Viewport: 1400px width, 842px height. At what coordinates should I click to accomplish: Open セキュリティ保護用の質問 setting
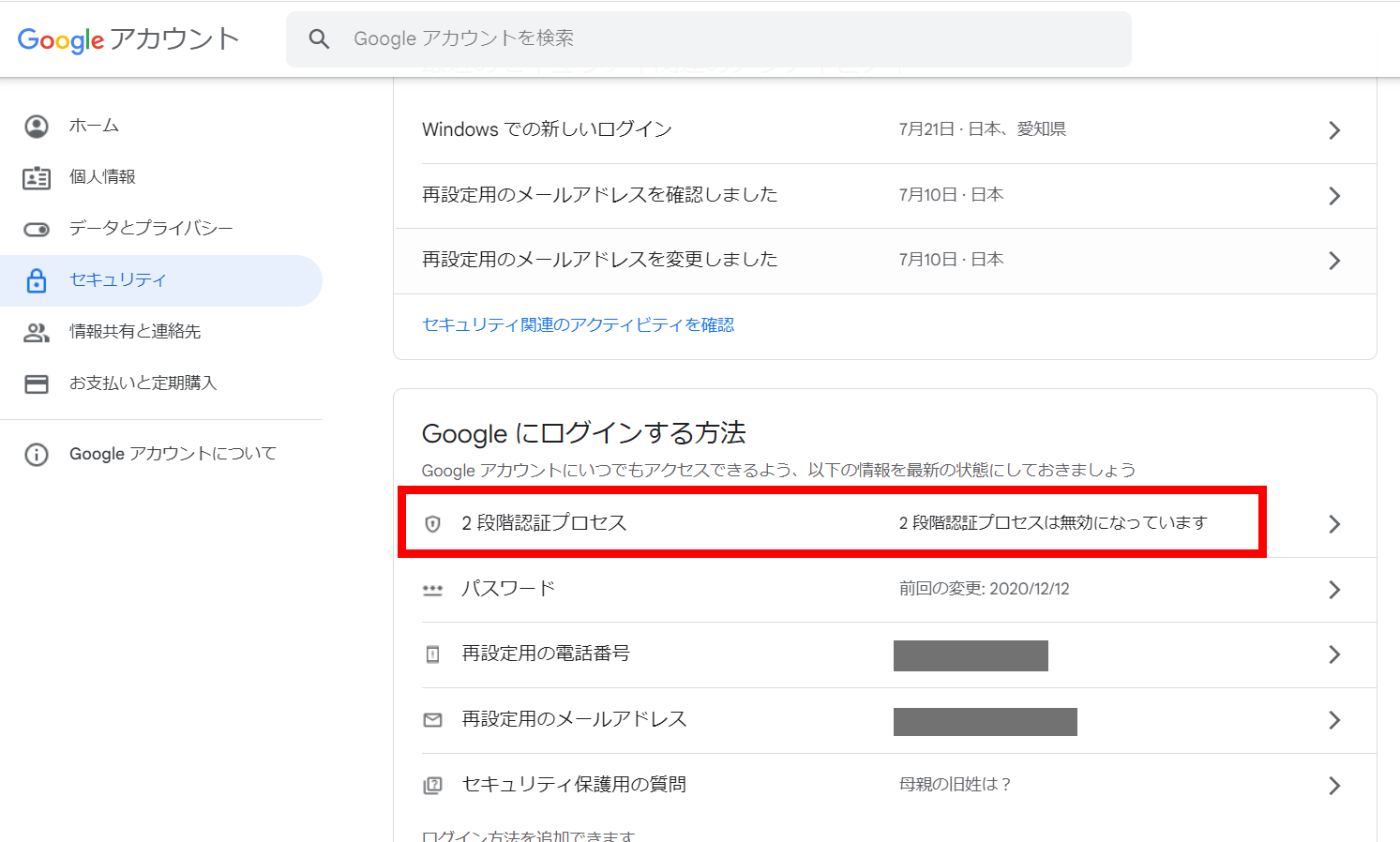click(x=885, y=786)
